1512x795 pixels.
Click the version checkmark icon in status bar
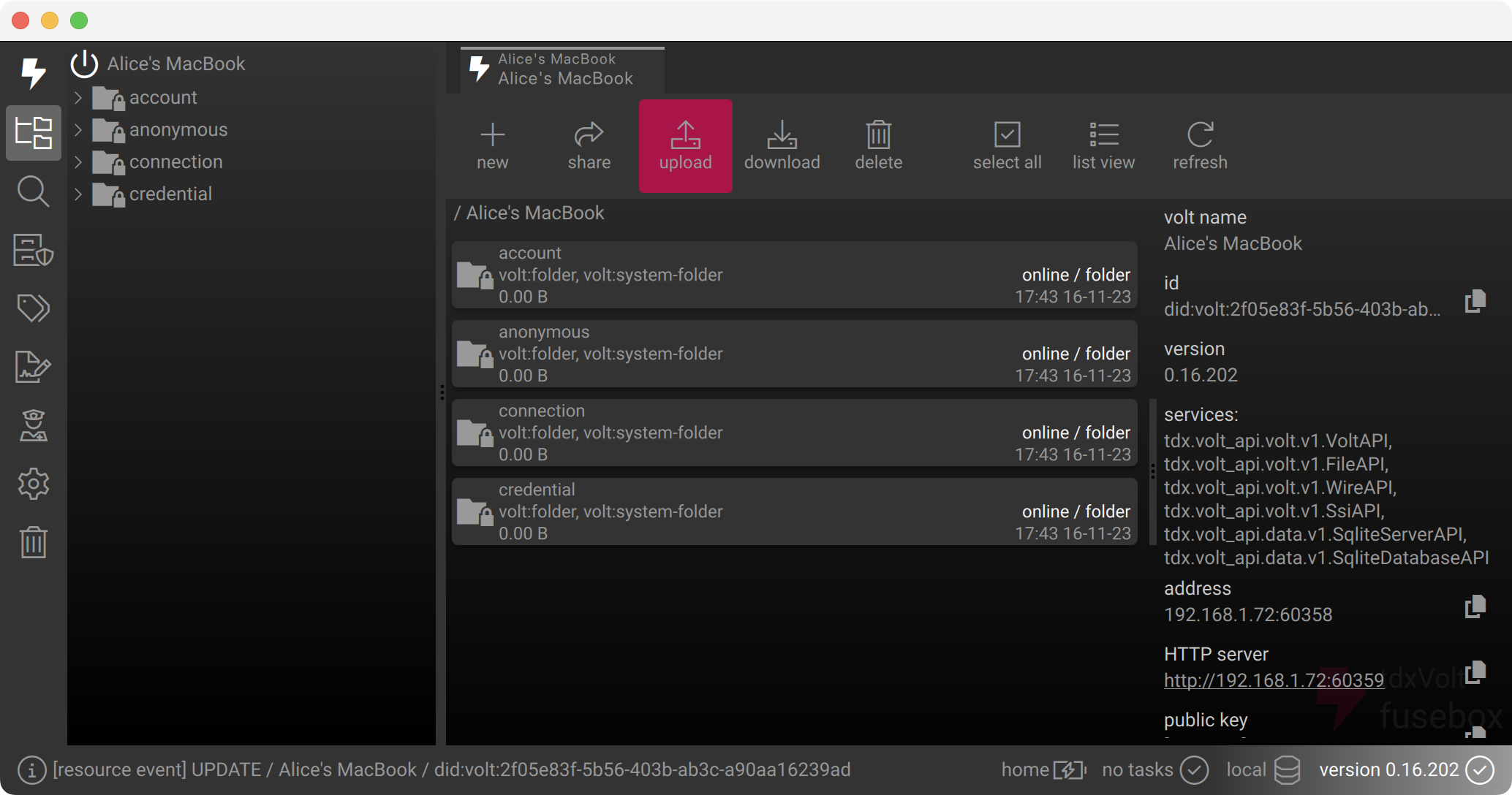pos(1481,769)
